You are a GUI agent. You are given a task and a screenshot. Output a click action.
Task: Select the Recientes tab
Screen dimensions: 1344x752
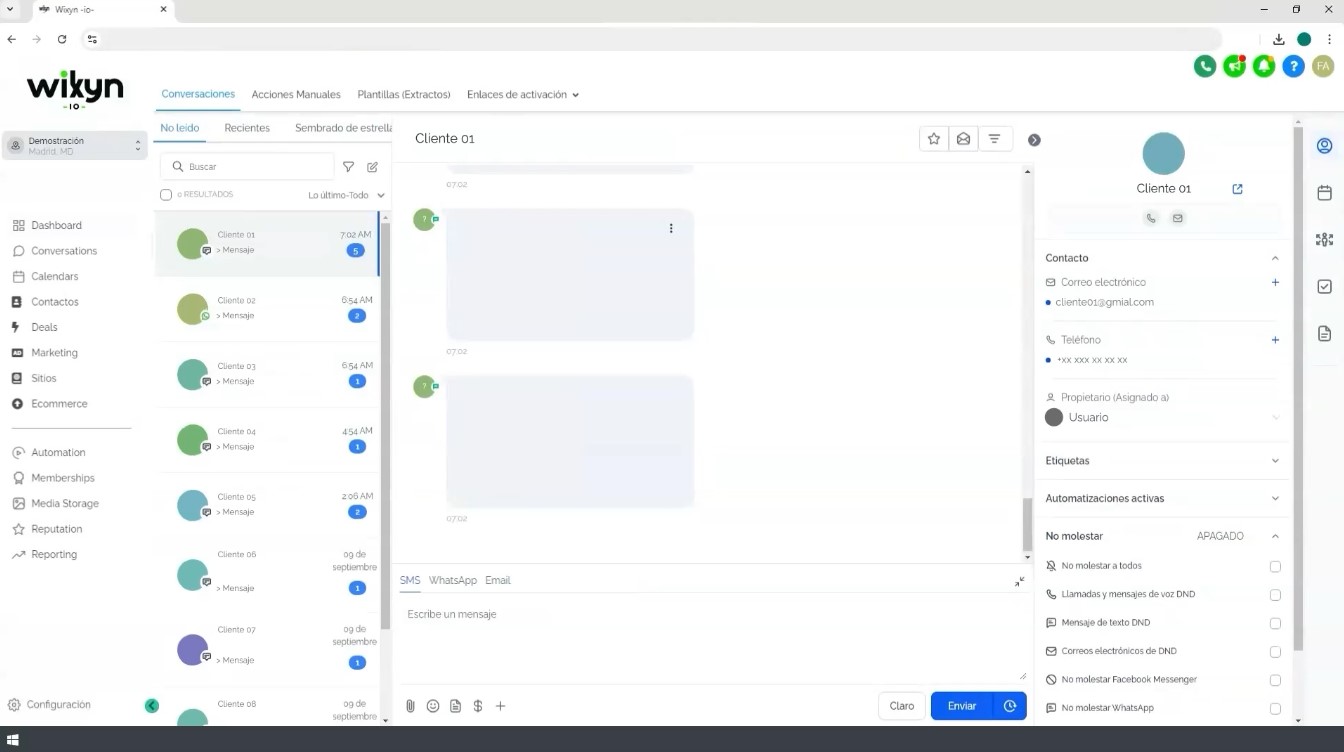(247, 128)
